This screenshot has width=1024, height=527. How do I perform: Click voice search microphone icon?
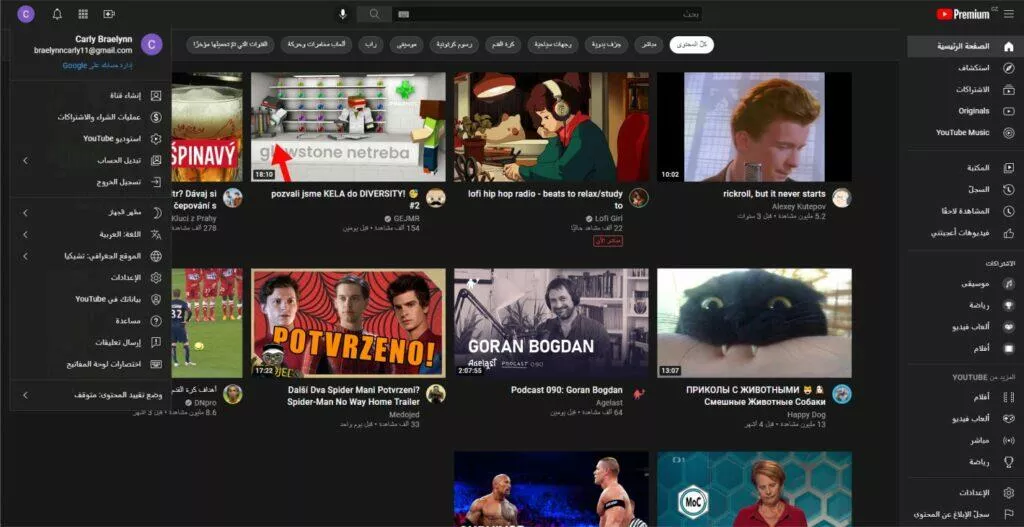[x=342, y=14]
